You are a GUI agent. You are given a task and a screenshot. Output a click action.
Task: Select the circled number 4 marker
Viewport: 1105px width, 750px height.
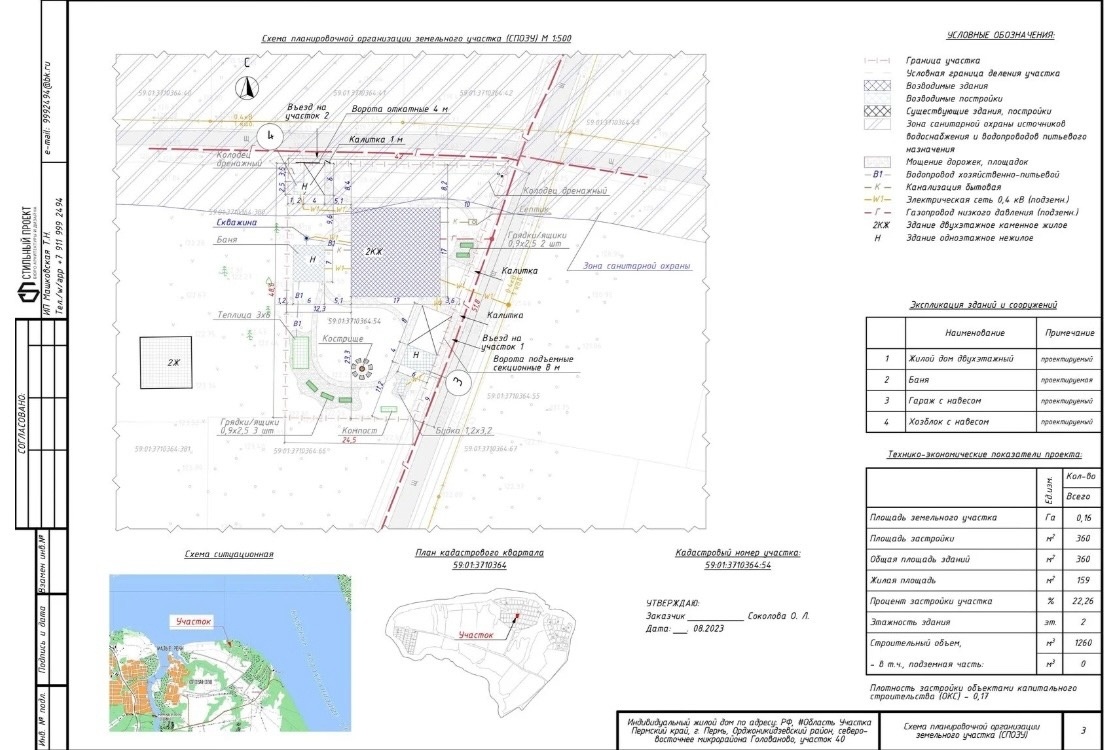point(270,135)
